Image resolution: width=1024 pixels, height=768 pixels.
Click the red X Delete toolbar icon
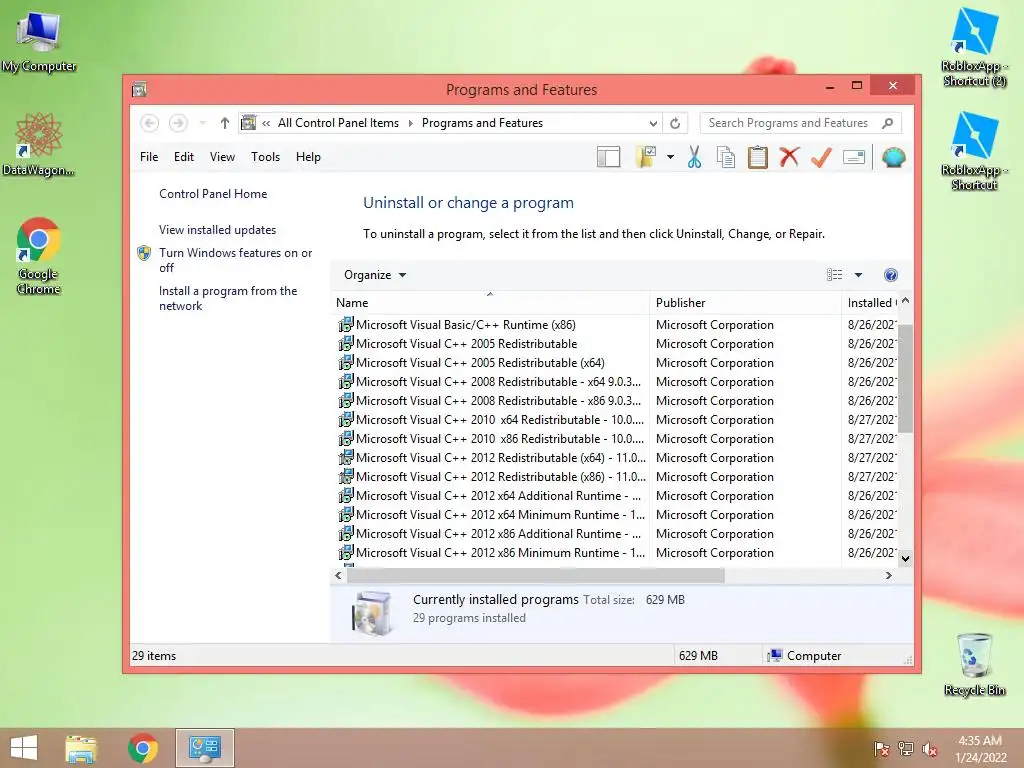(x=790, y=157)
